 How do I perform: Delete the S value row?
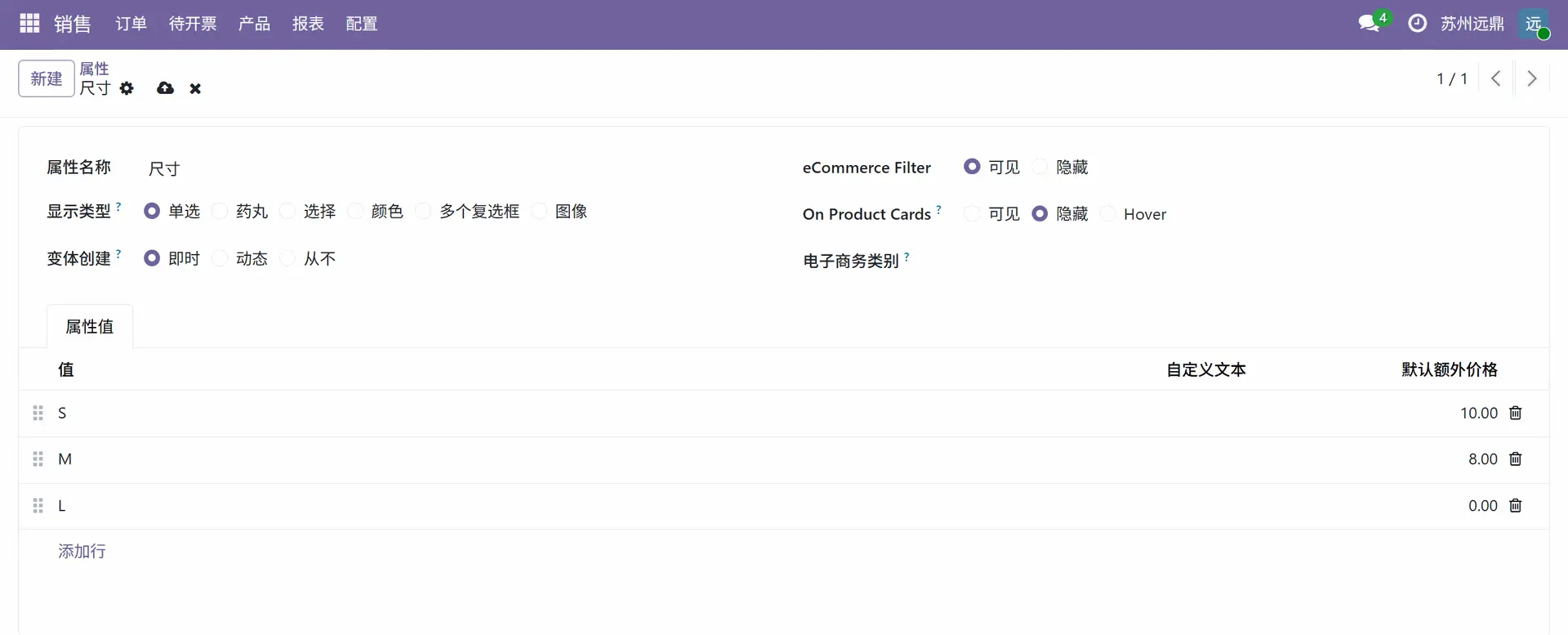[x=1516, y=413]
